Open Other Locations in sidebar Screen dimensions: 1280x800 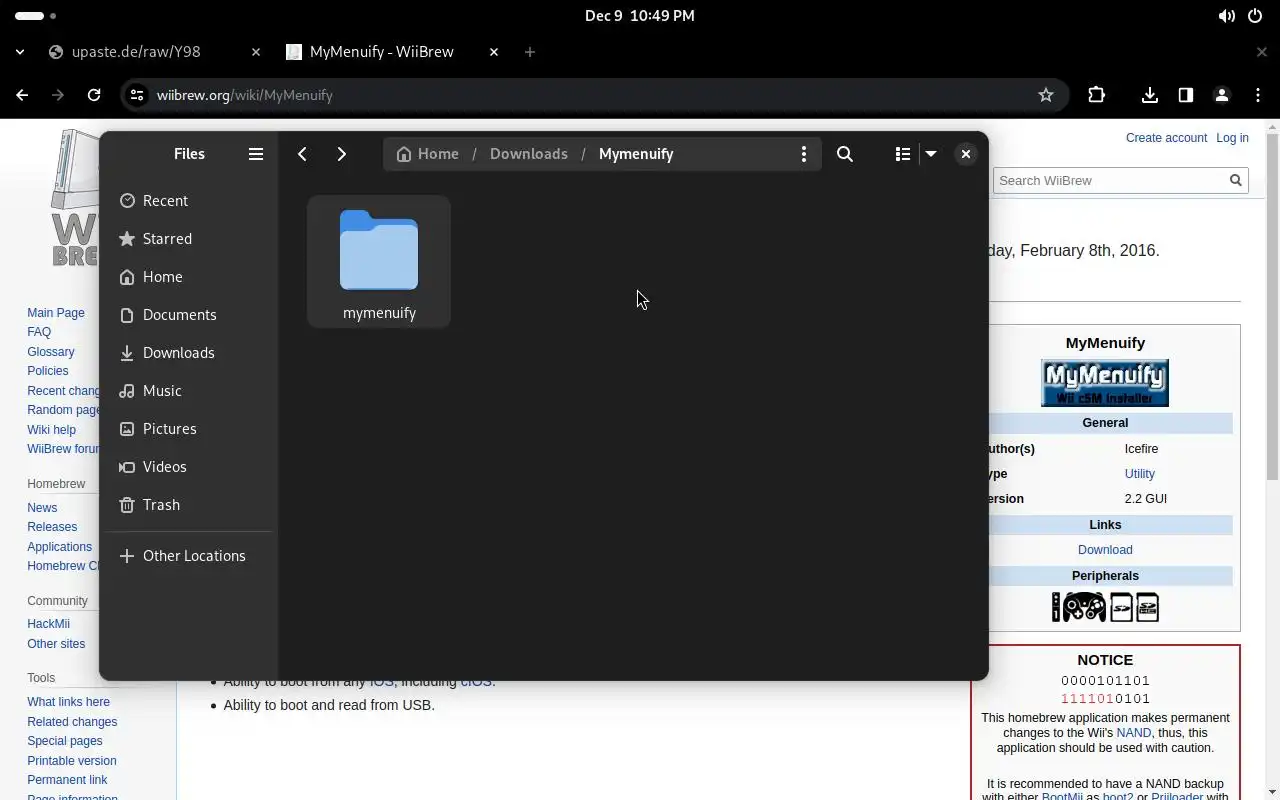[x=189, y=556]
